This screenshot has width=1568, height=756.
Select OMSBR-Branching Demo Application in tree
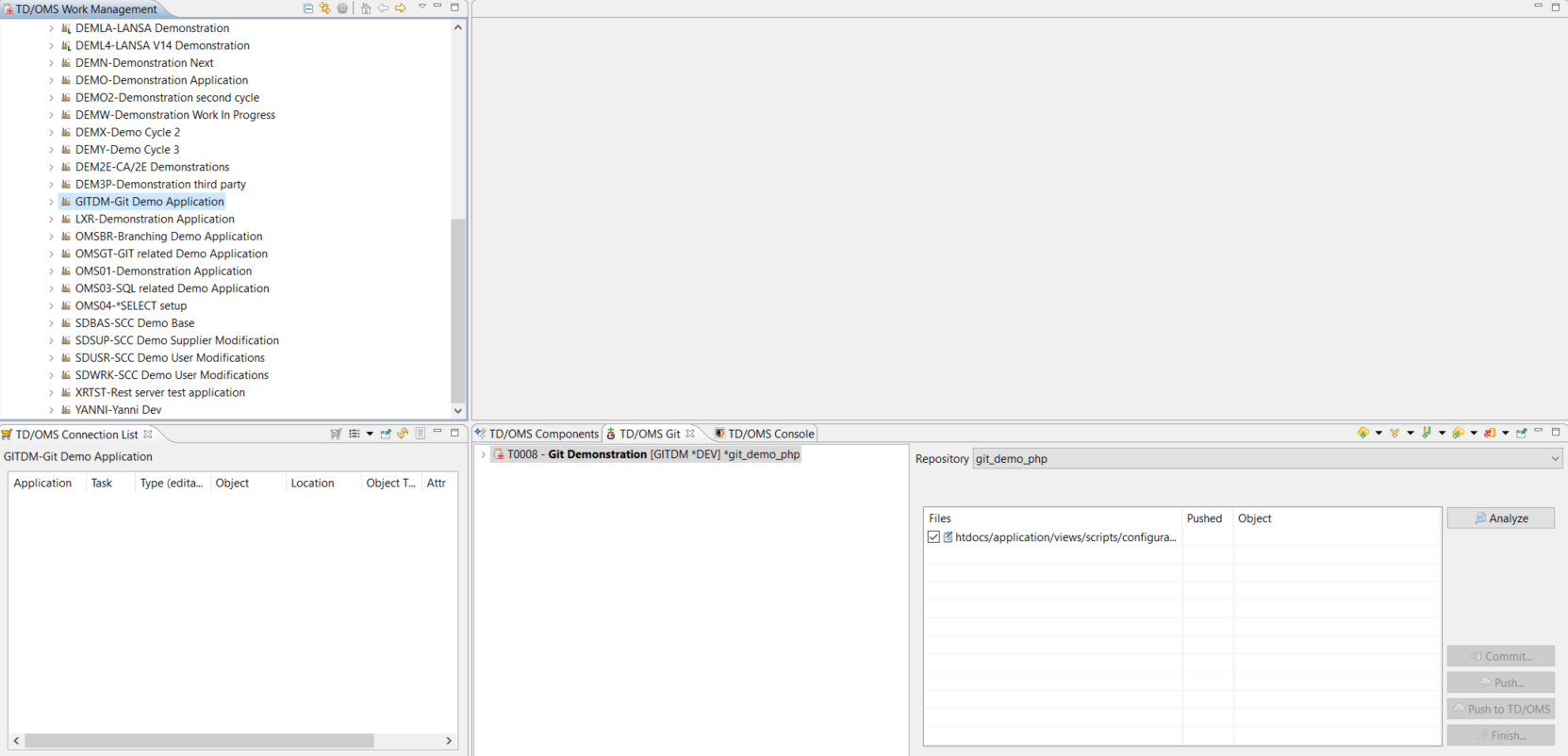[x=169, y=237]
